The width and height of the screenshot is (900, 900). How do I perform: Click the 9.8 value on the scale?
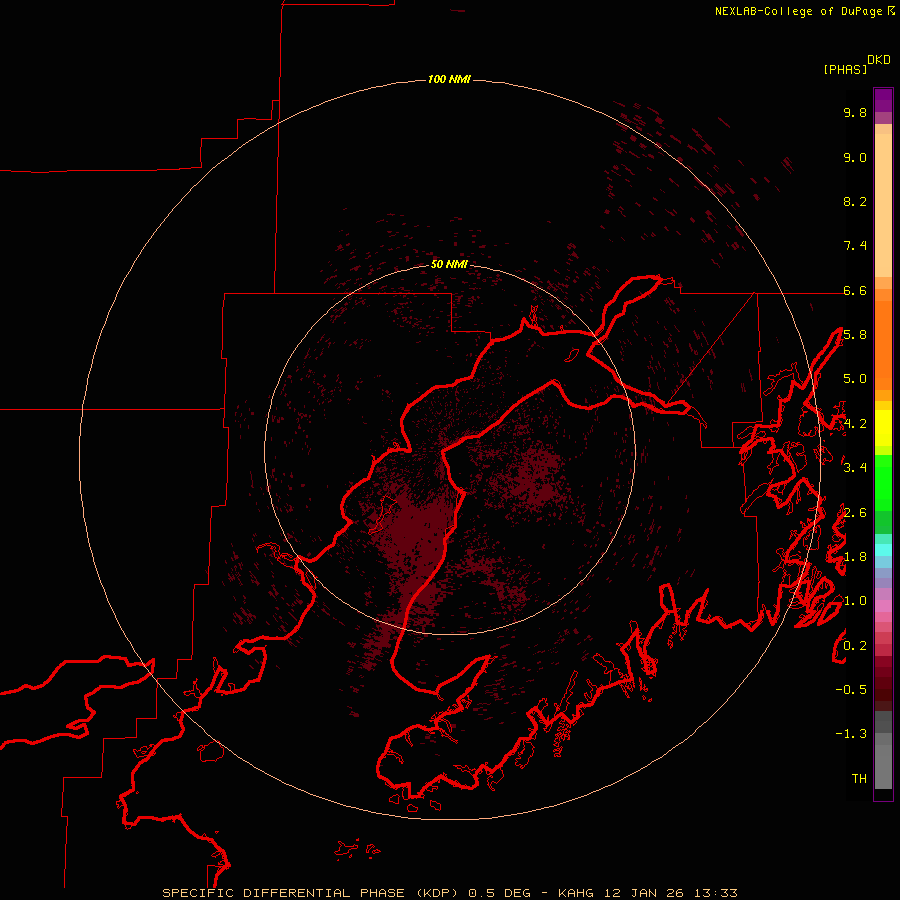[x=855, y=112]
